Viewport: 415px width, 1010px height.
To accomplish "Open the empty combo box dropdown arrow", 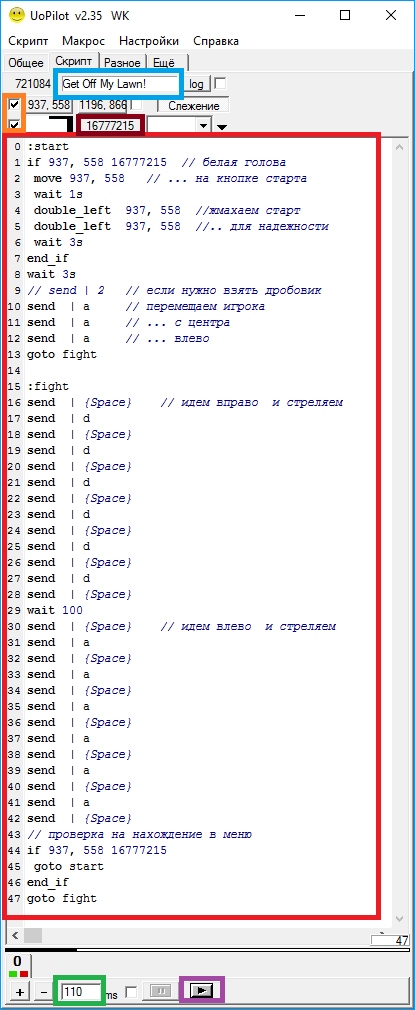I will coord(204,125).
